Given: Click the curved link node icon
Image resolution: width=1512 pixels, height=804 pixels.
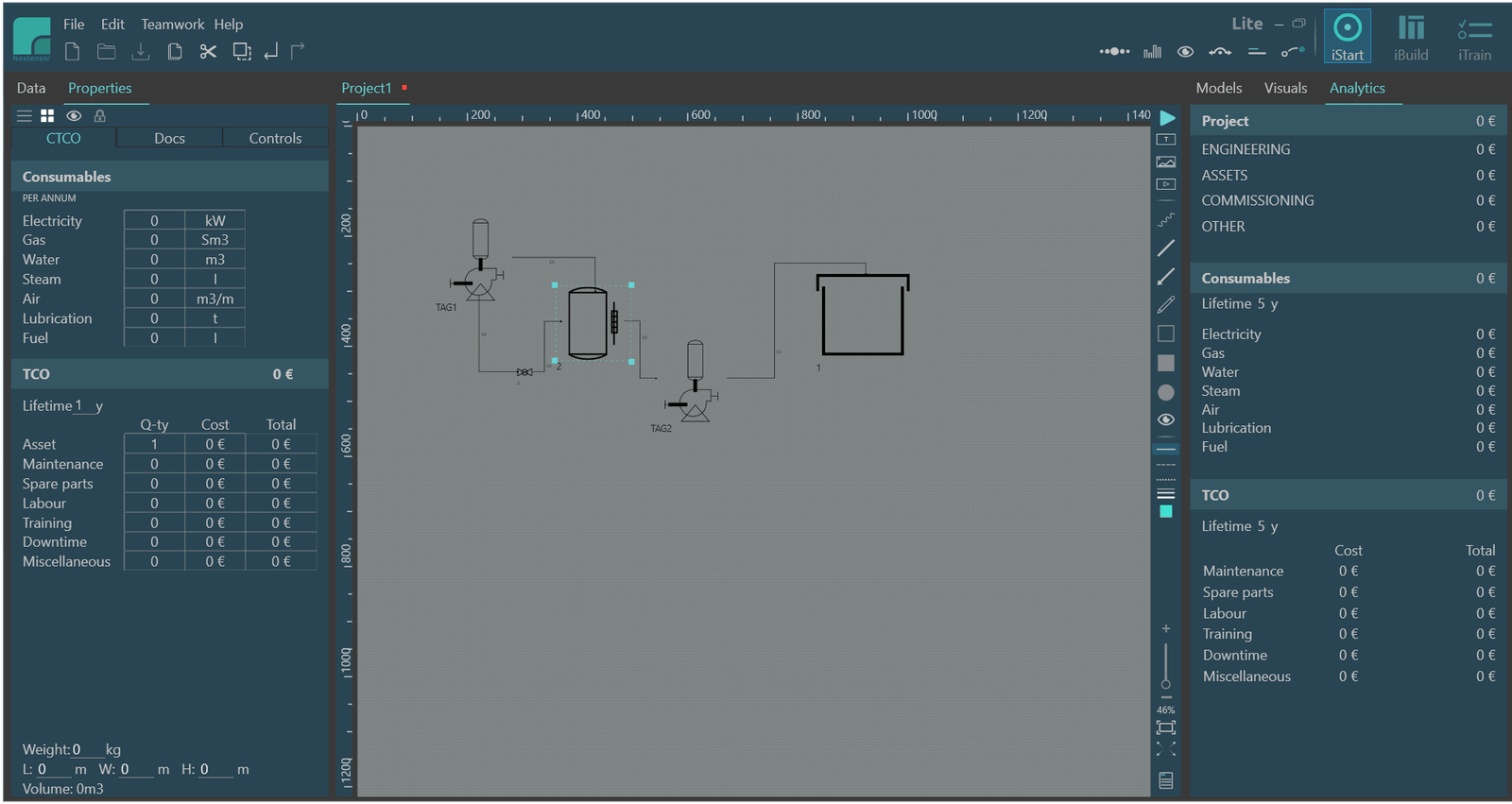Looking at the screenshot, I should click(1293, 52).
